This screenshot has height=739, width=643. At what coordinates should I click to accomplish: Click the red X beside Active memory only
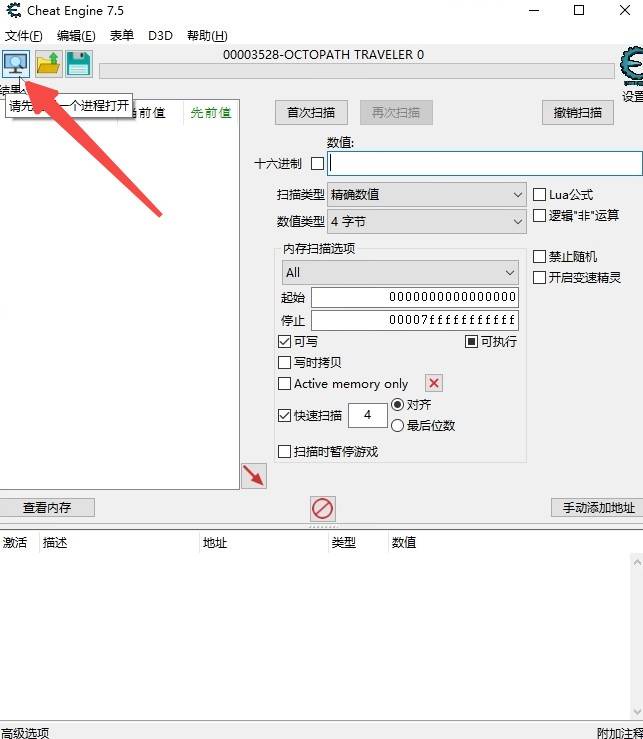pyautogui.click(x=434, y=383)
